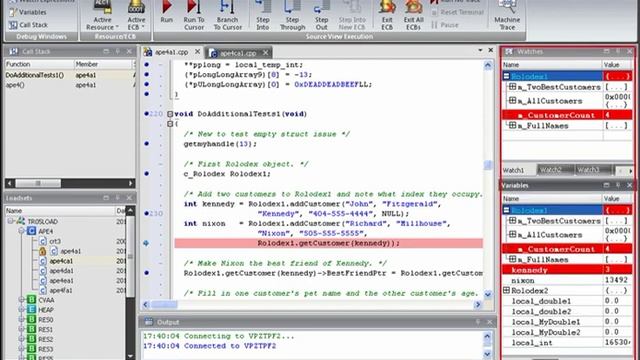Click the Call Stack horizontal scrollbar thumb
Viewport: 640px width, 360px height.
click(38, 183)
